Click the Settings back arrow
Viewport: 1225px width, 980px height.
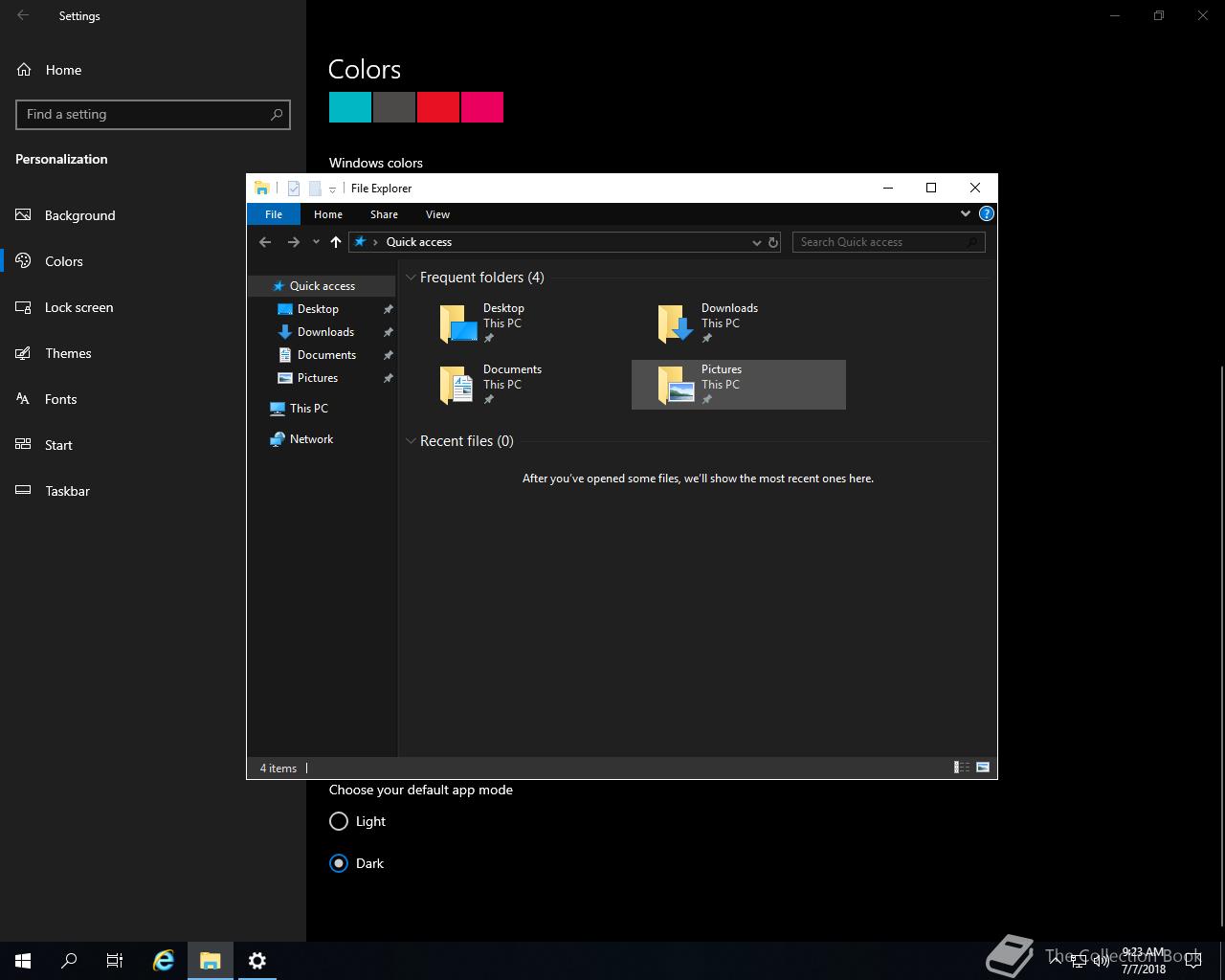click(x=23, y=15)
